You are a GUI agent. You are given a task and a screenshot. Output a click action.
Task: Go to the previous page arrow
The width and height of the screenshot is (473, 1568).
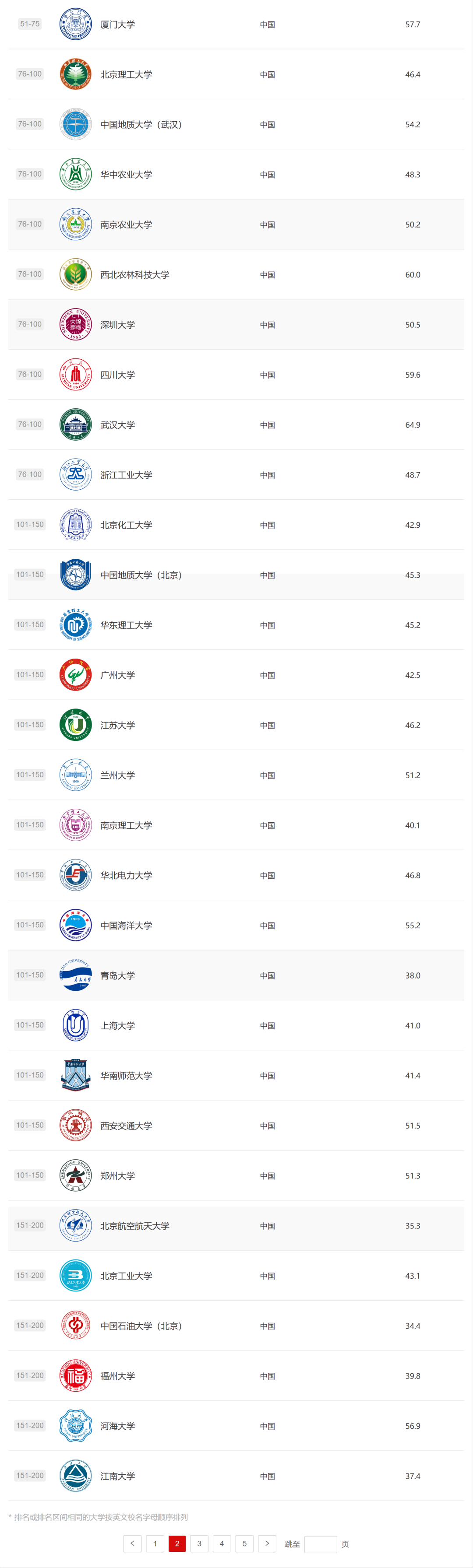(132, 1543)
